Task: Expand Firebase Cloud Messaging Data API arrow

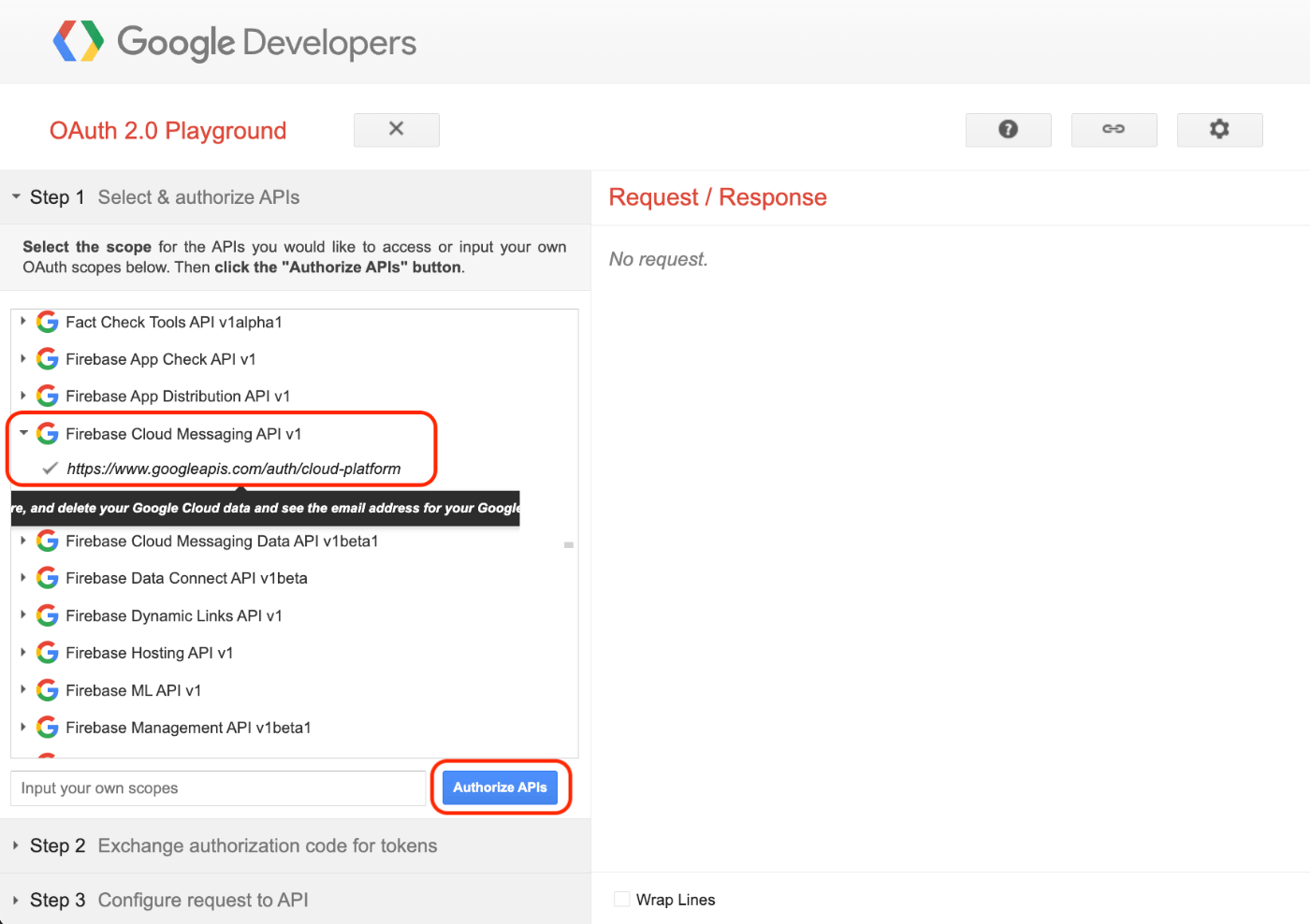Action: point(23,541)
